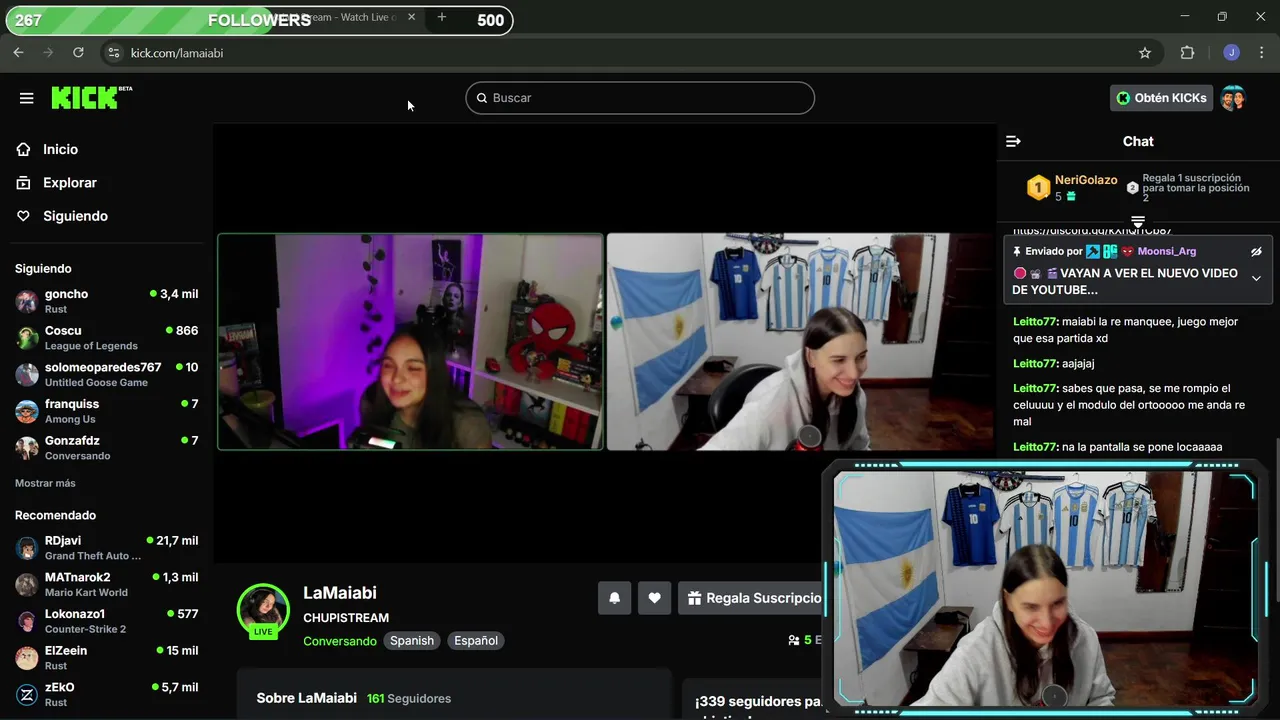Screen dimensions: 1280x720
Task: Toggle notifications bell for LaMaiabi
Action: pyautogui.click(x=615, y=598)
